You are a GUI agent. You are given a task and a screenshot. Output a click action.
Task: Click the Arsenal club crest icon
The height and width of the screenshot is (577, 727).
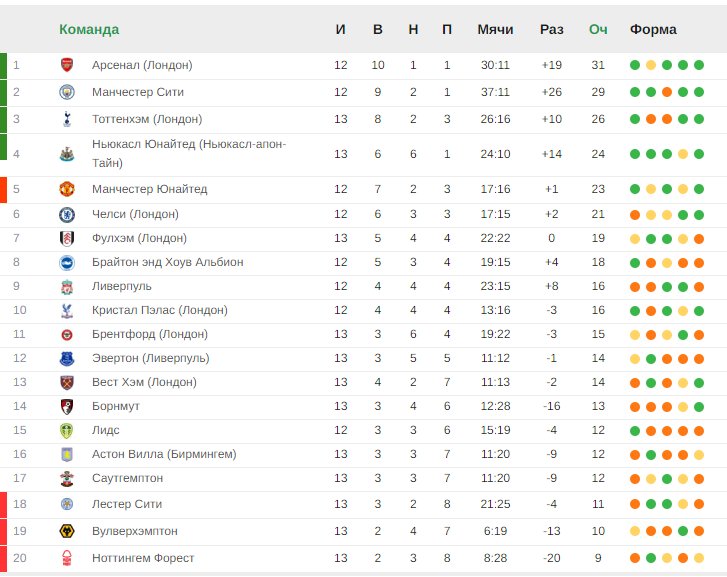[x=67, y=65]
